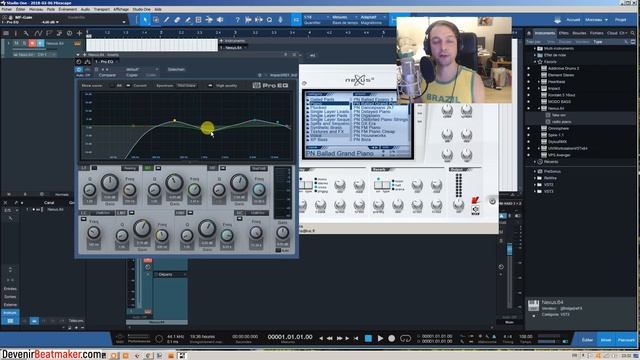Toggle the snap button beside Quantize
Viewport: 640px width, 360px height.
296,19
